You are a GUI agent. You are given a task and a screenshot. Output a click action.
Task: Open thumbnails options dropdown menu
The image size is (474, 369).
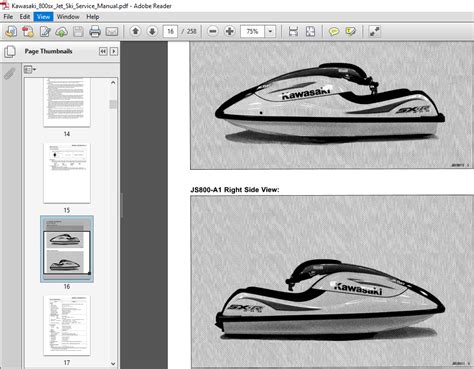[30, 70]
